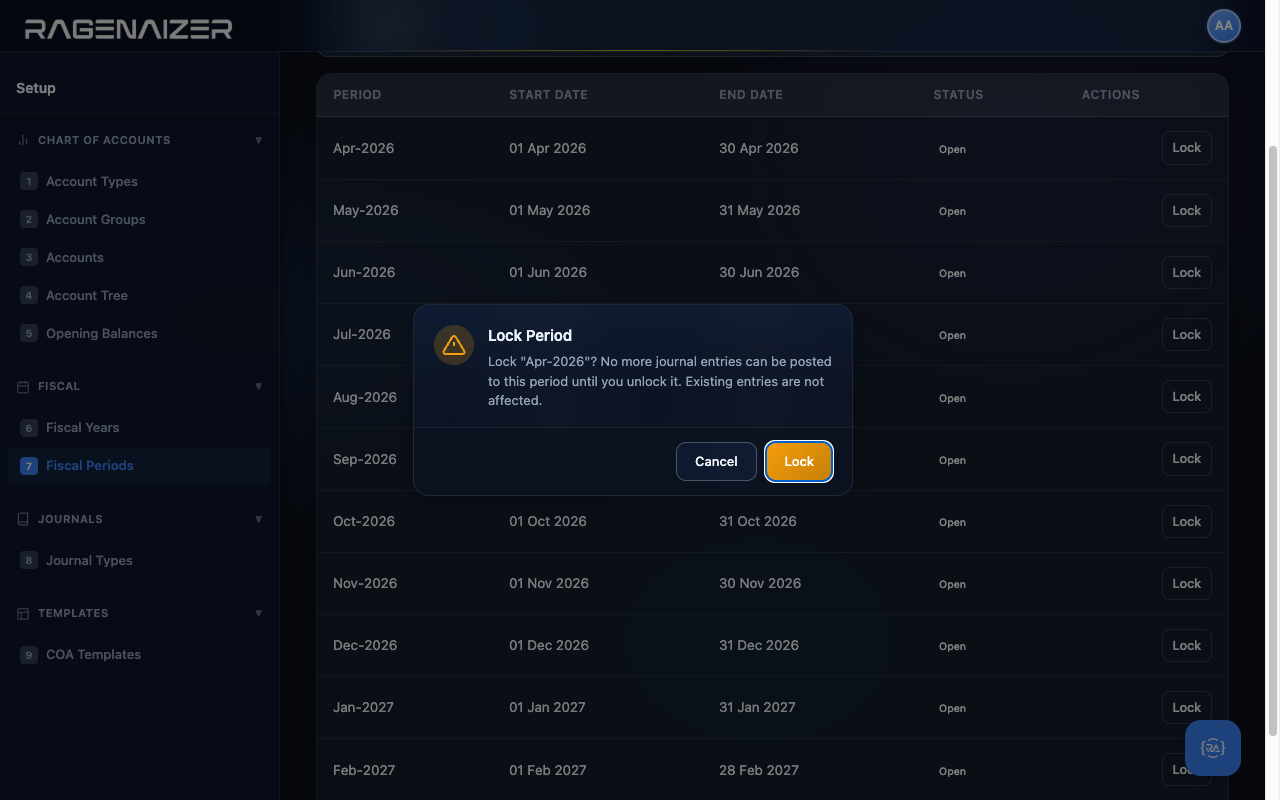Click the warning triangle icon in dialog

pyautogui.click(x=454, y=345)
